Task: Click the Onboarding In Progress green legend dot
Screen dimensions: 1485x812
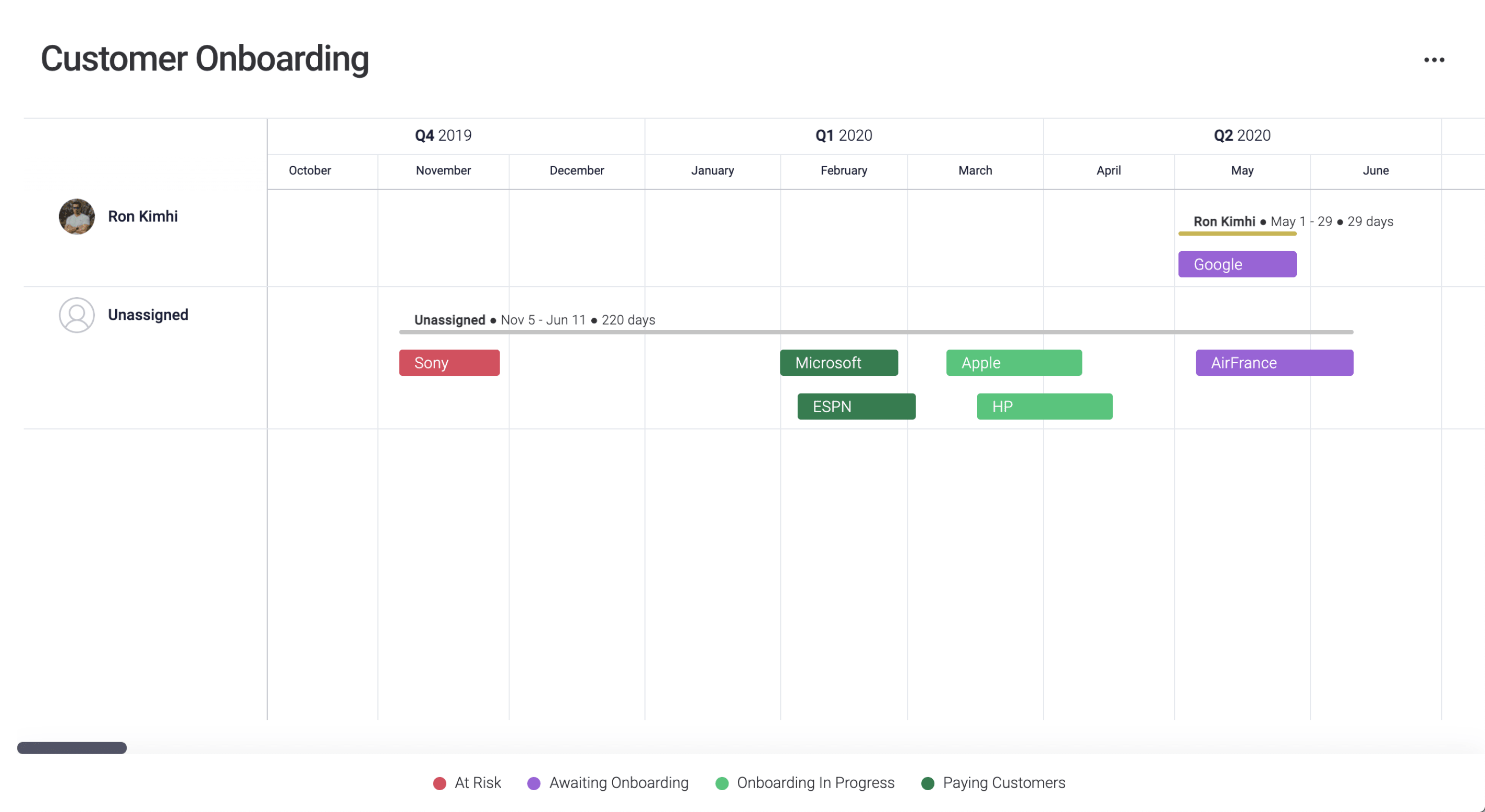Action: click(722, 783)
